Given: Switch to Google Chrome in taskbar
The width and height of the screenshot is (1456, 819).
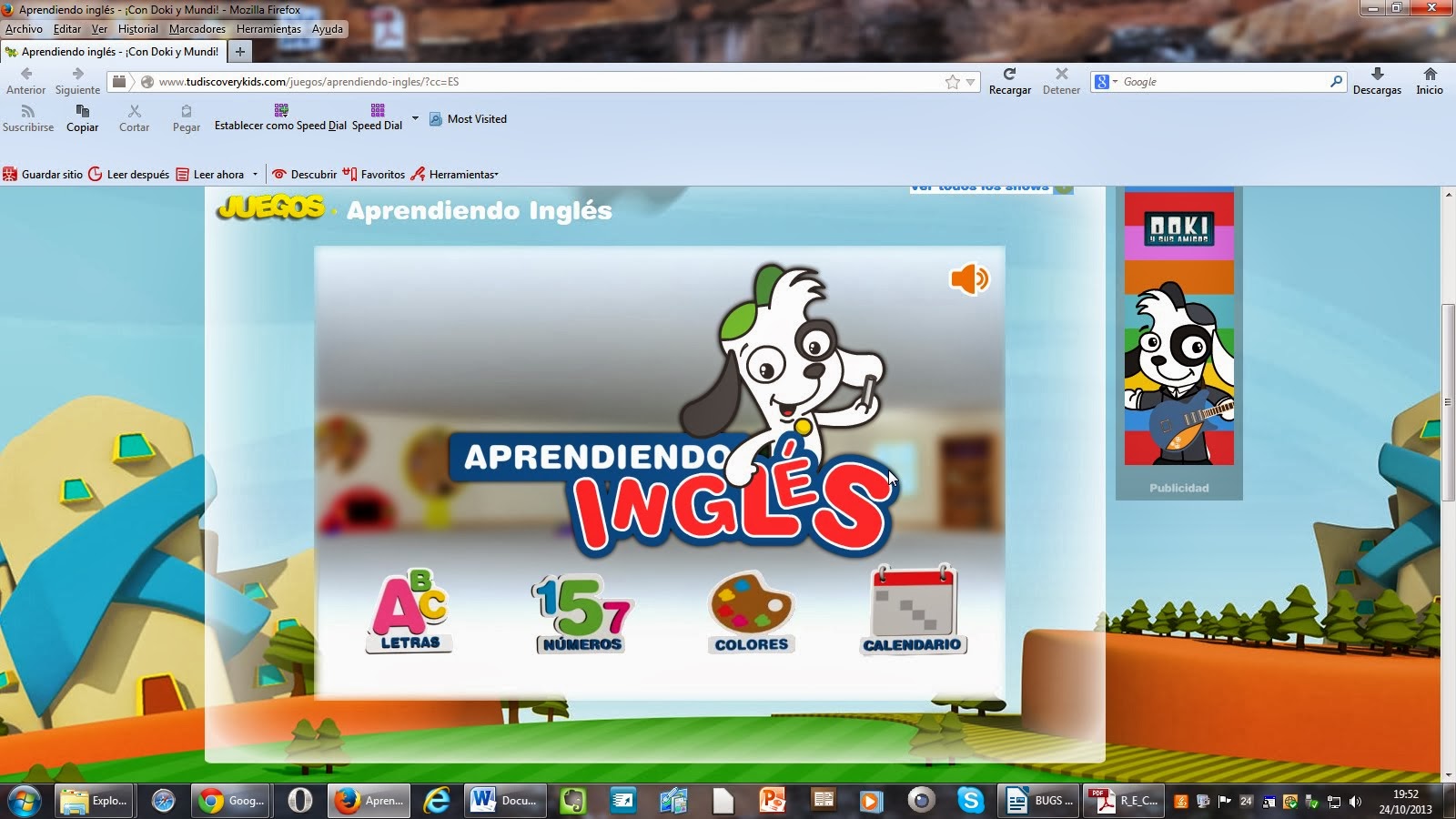Looking at the screenshot, I should tap(232, 801).
